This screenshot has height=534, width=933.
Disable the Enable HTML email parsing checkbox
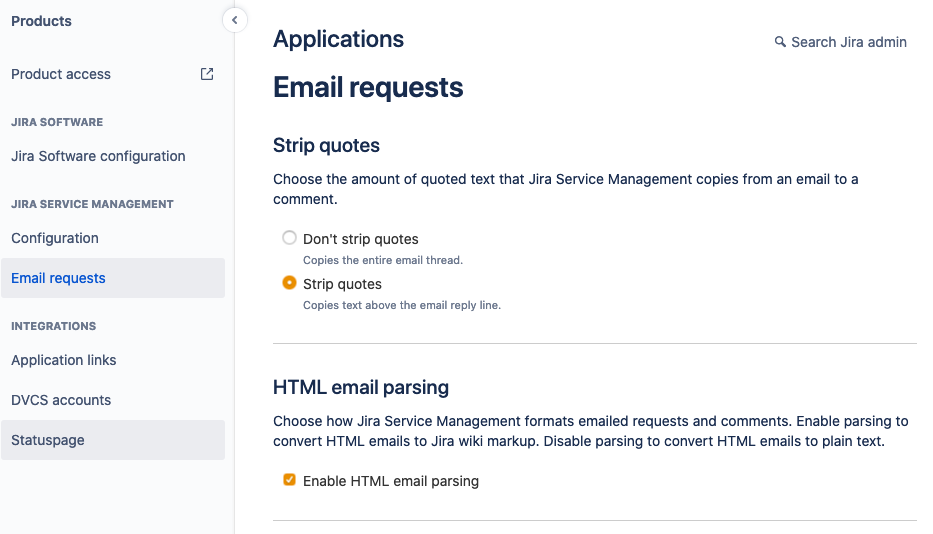pos(290,480)
